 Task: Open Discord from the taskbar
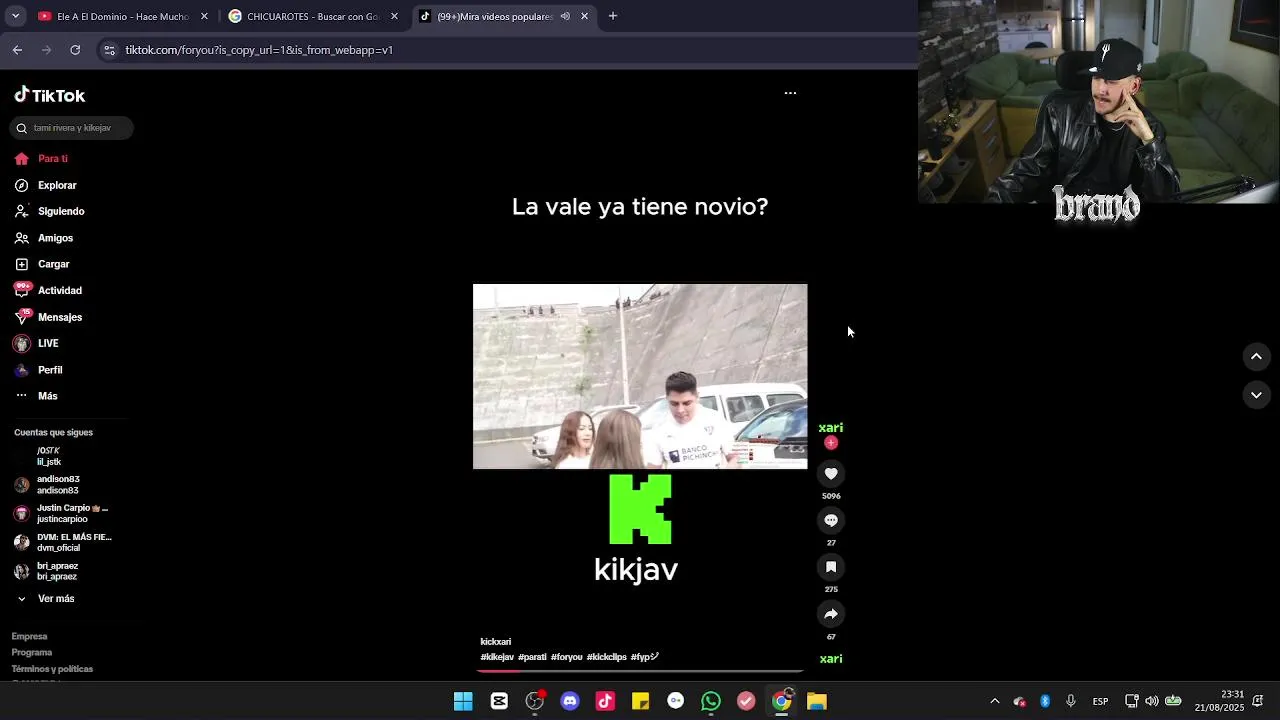click(x=570, y=701)
